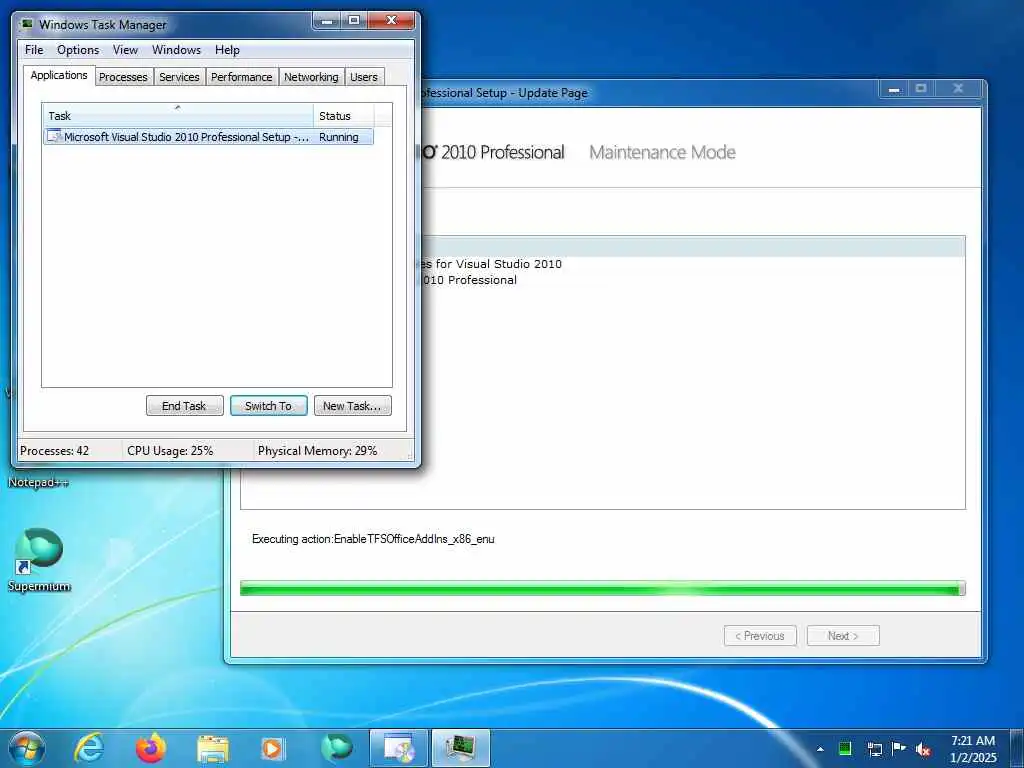Click Physical Memory: 29% in status bar
Screen dimensions: 1024x768
[x=317, y=451]
